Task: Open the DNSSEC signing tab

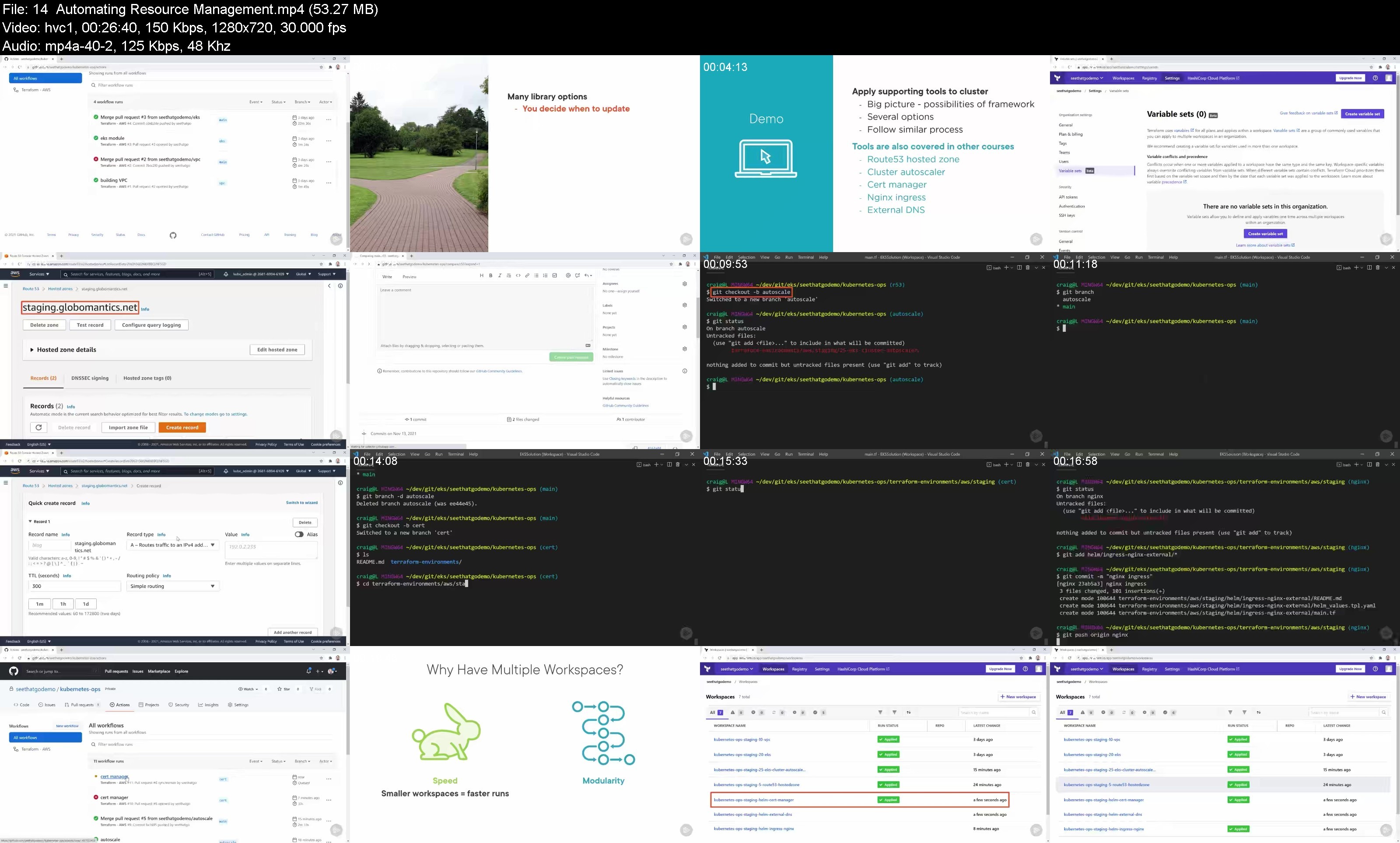Action: click(x=90, y=378)
